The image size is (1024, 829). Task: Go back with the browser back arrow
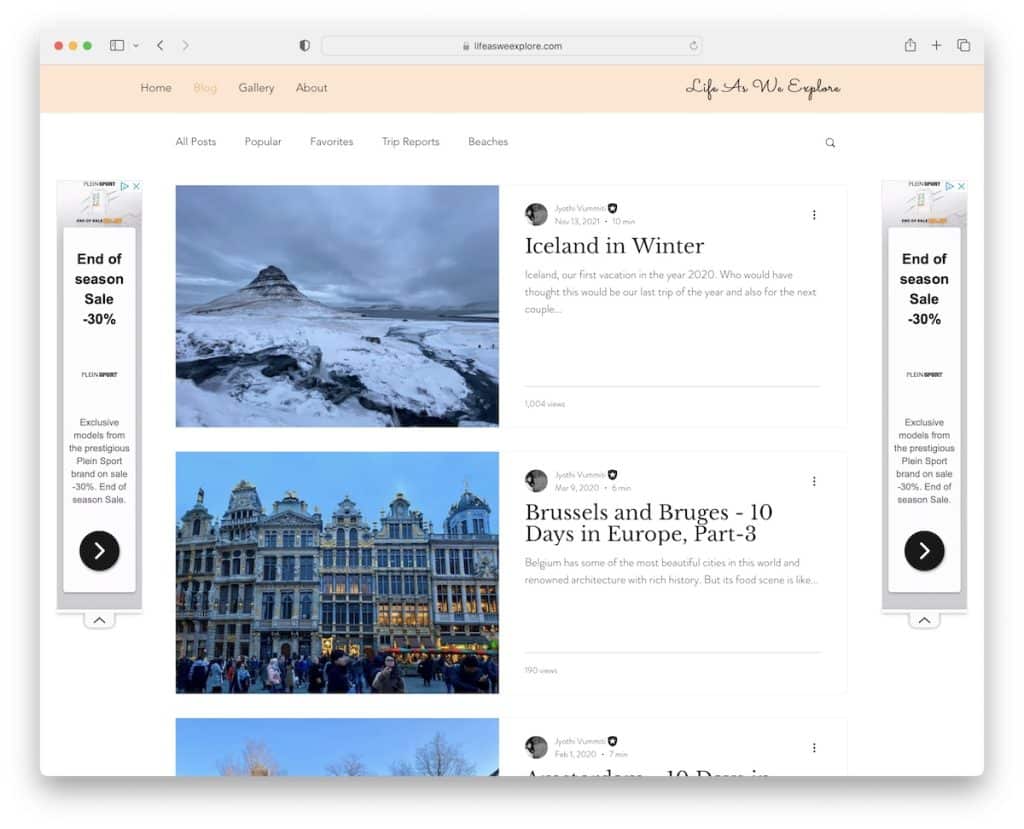pyautogui.click(x=160, y=45)
